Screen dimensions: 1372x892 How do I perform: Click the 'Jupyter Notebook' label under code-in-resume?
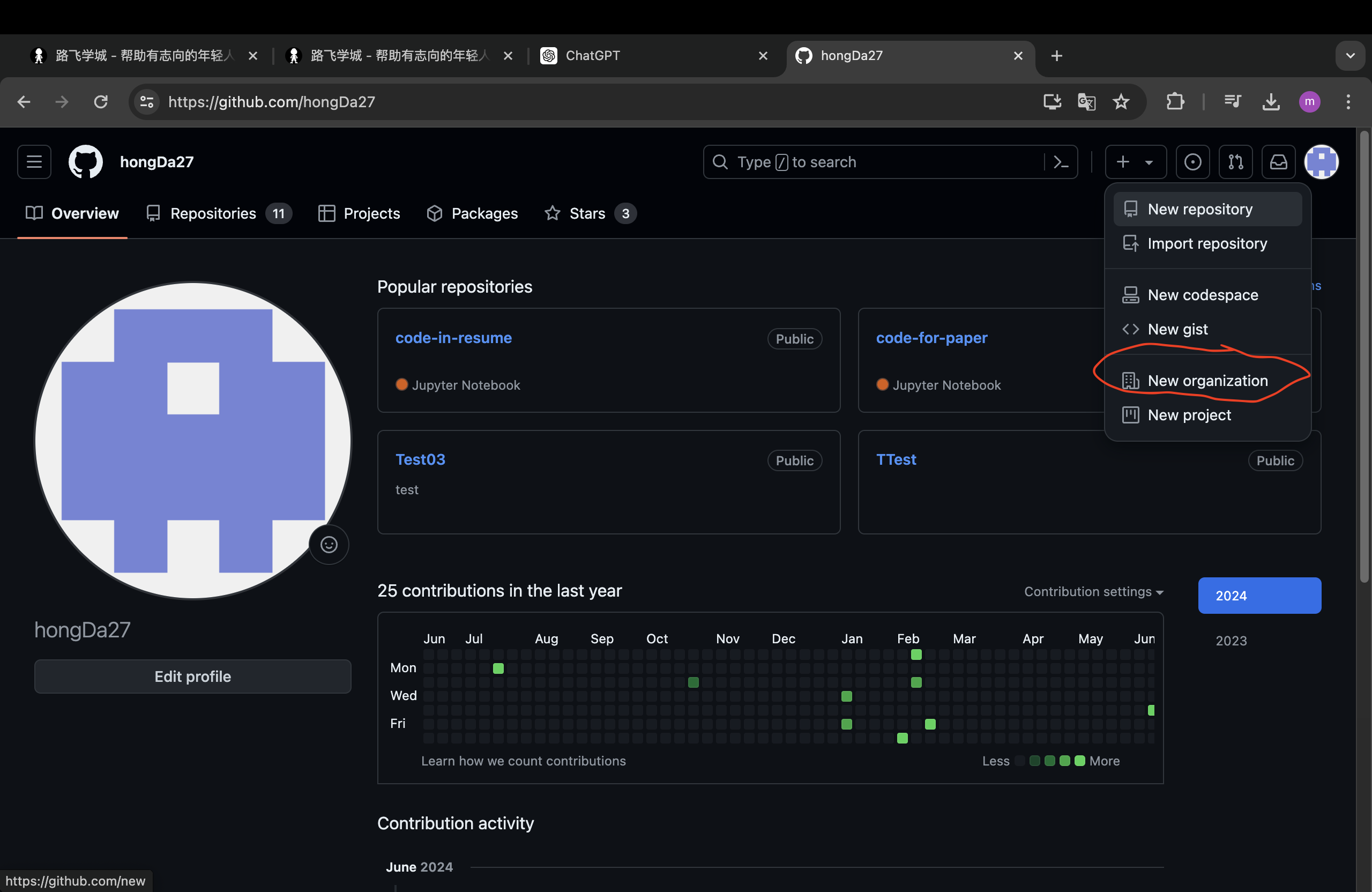coord(466,385)
